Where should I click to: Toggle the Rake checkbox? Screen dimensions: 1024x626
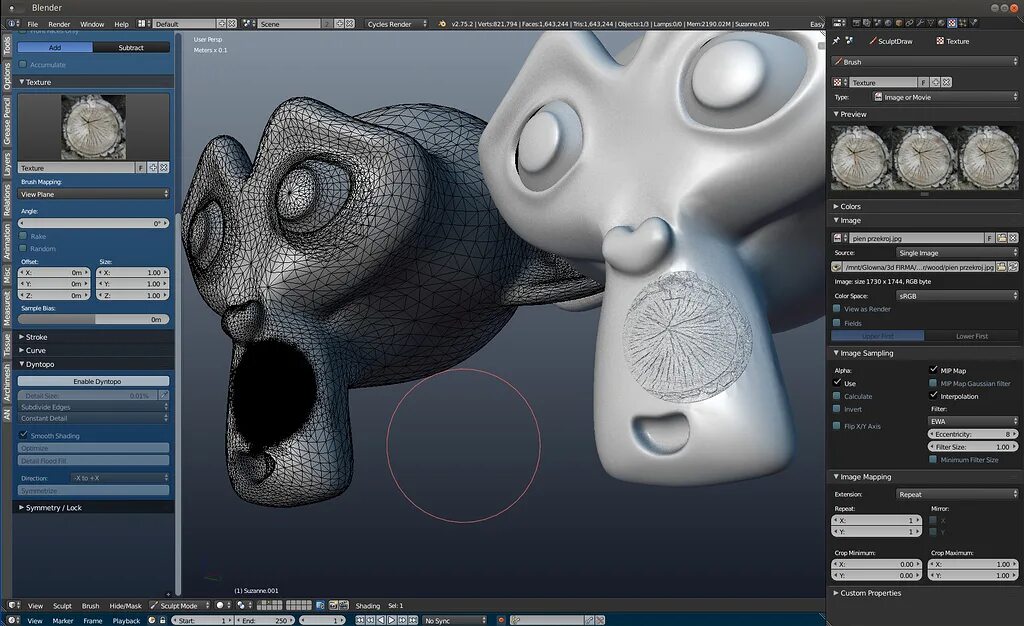point(24,236)
